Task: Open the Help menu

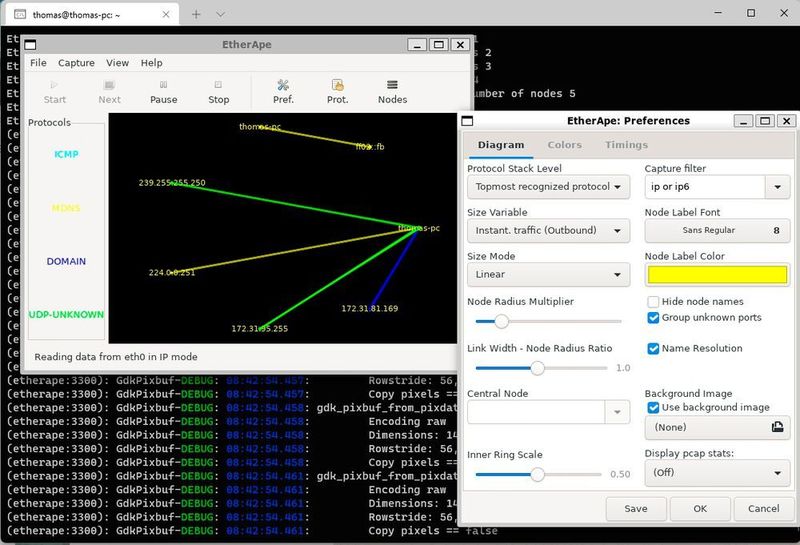Action: click(x=152, y=63)
